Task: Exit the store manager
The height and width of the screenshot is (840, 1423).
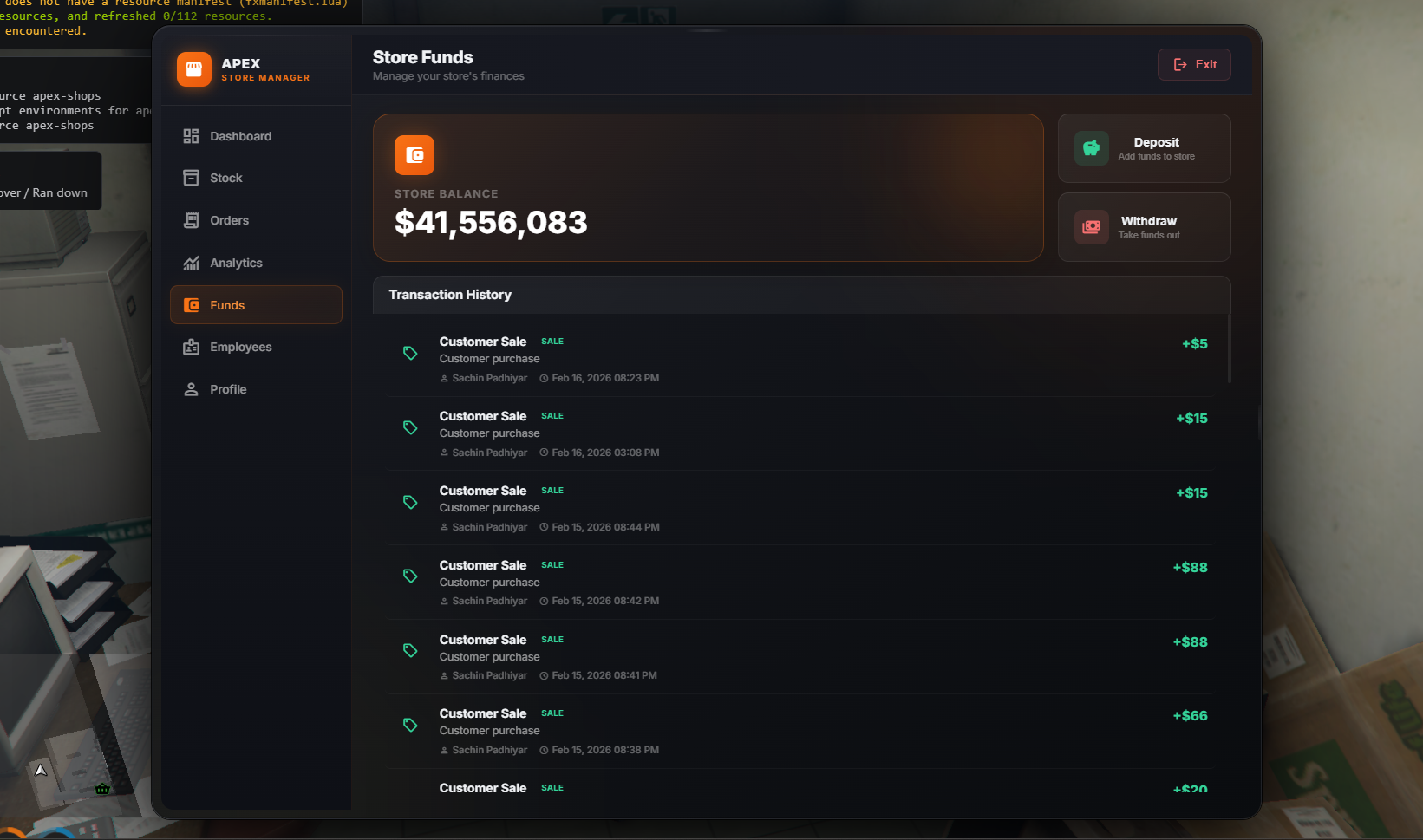Action: [1194, 64]
